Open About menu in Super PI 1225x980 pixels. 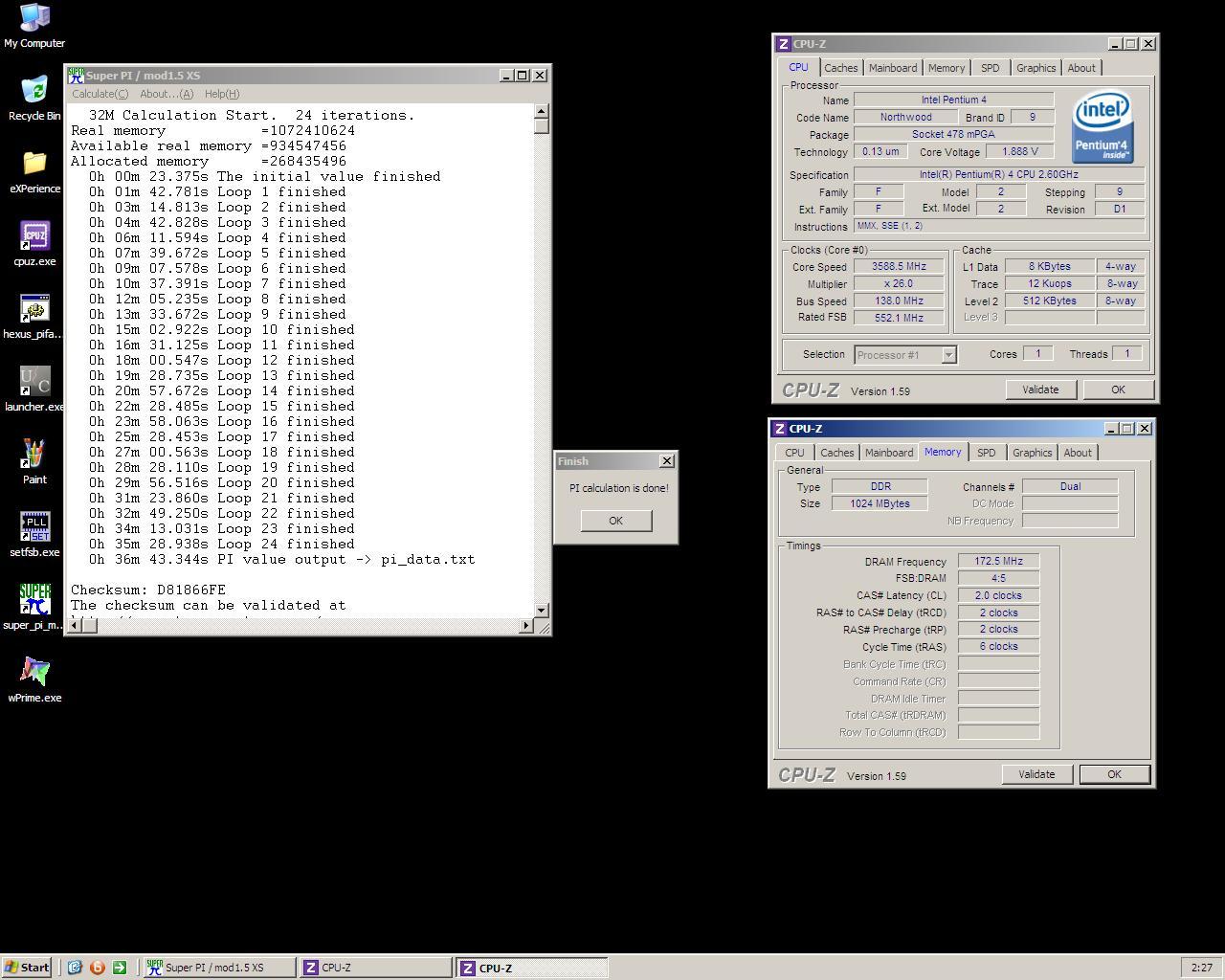tap(167, 94)
